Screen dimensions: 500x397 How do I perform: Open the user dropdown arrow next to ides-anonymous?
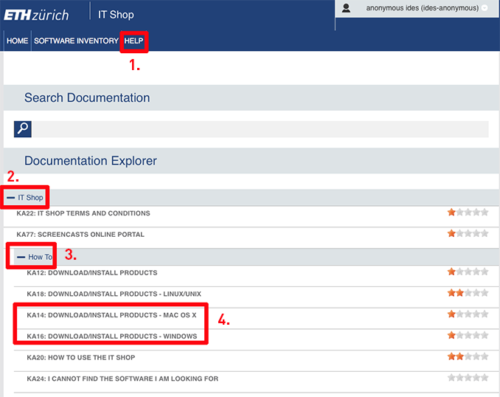coord(484,8)
